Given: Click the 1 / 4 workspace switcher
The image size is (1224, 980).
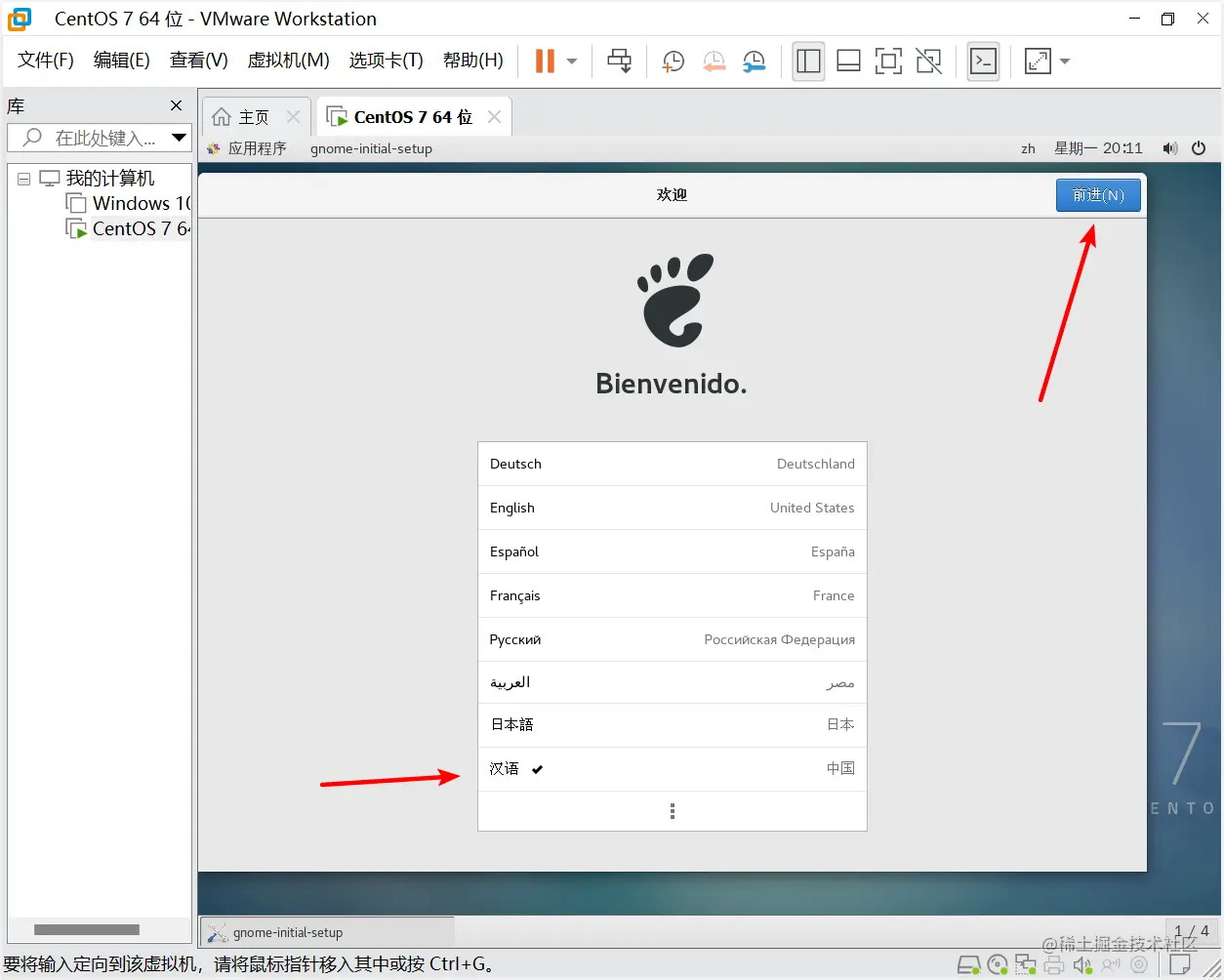Looking at the screenshot, I should pos(1192,930).
